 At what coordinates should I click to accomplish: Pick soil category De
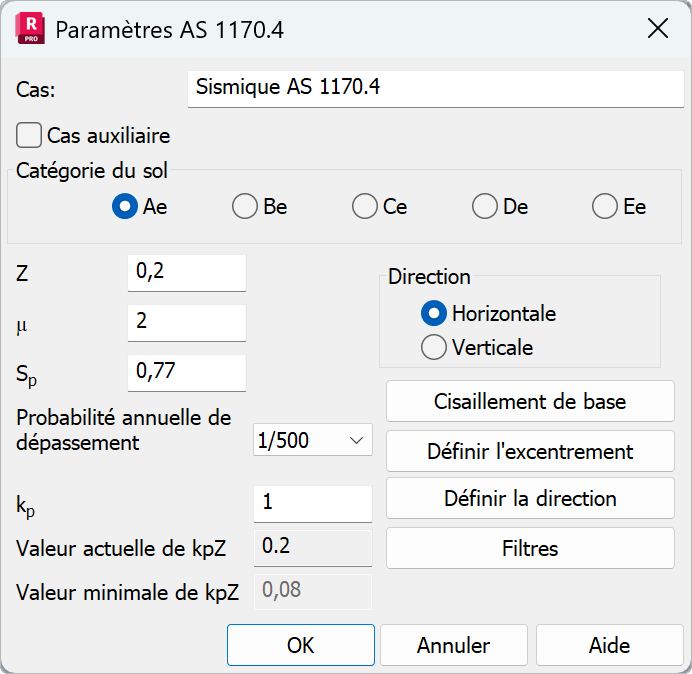(485, 207)
